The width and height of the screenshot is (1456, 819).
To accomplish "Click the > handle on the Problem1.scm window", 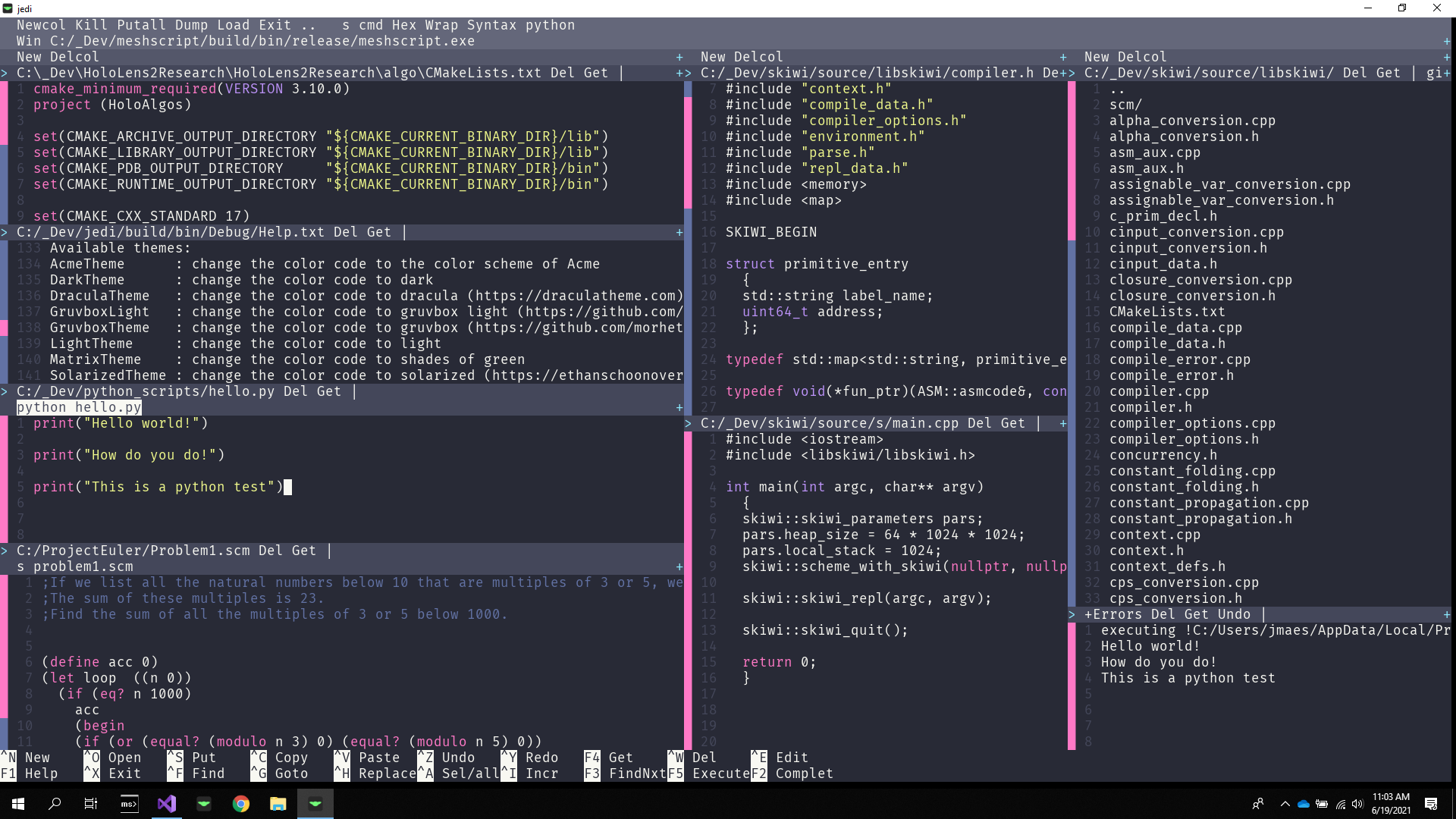I will click(x=5, y=551).
